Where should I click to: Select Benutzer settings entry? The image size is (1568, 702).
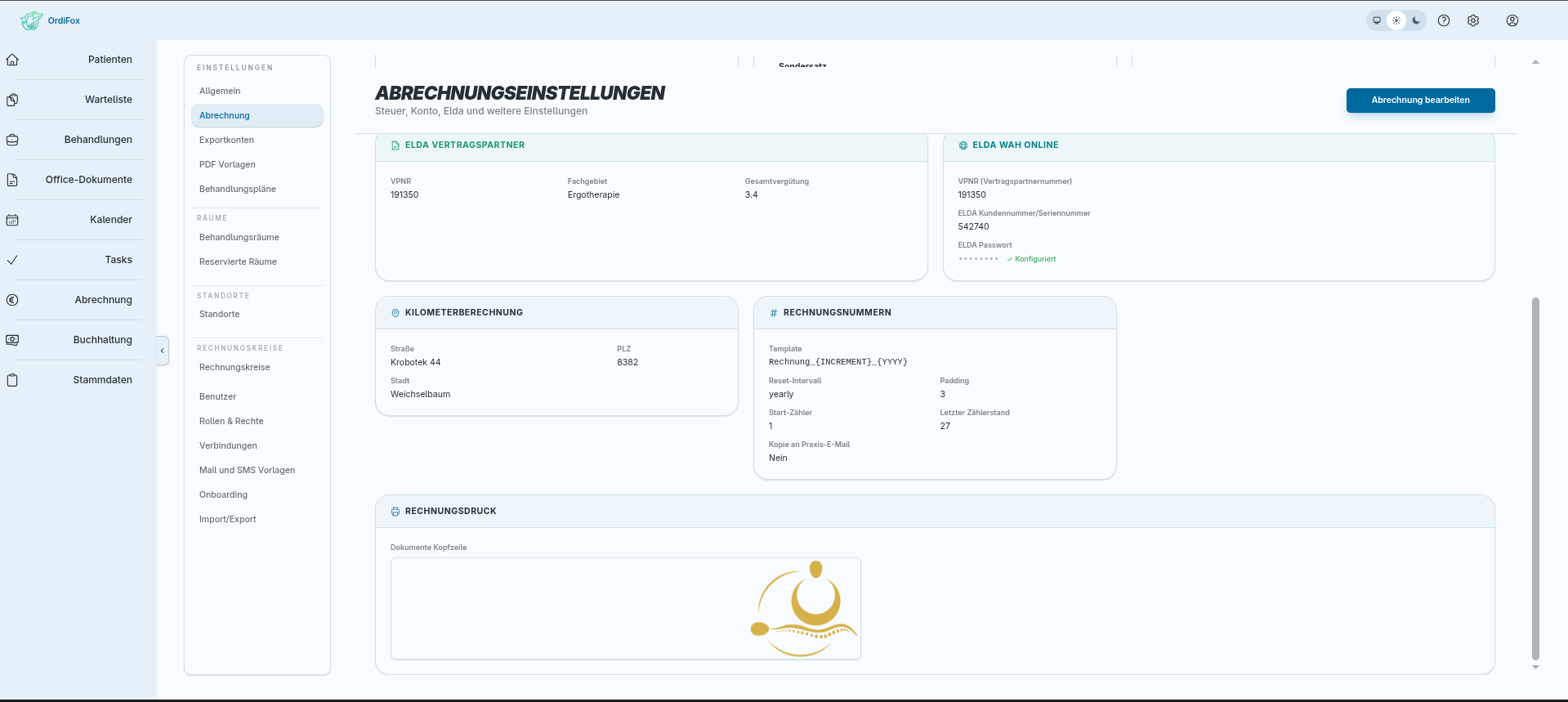(257, 396)
